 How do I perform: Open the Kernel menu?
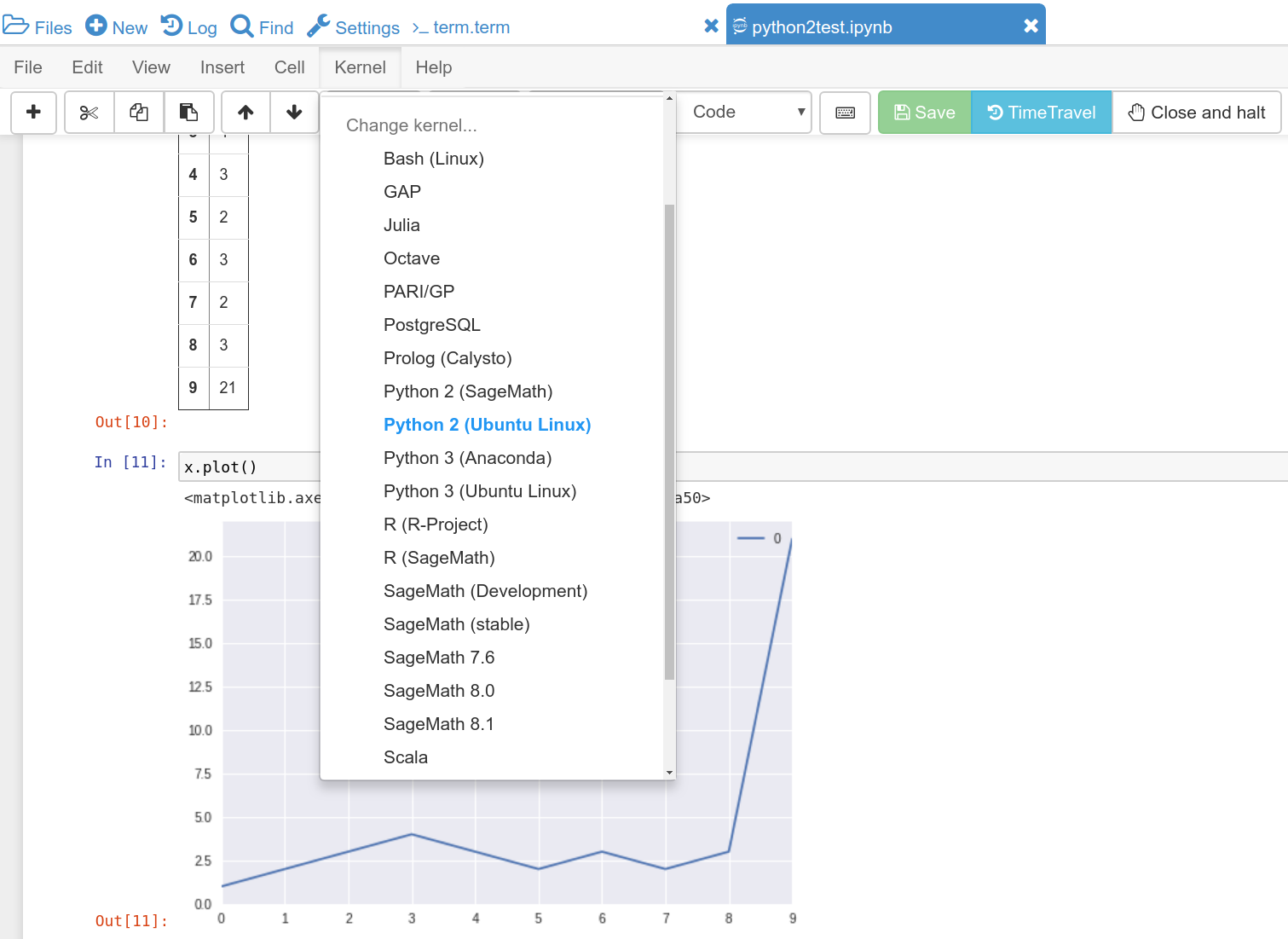point(360,67)
